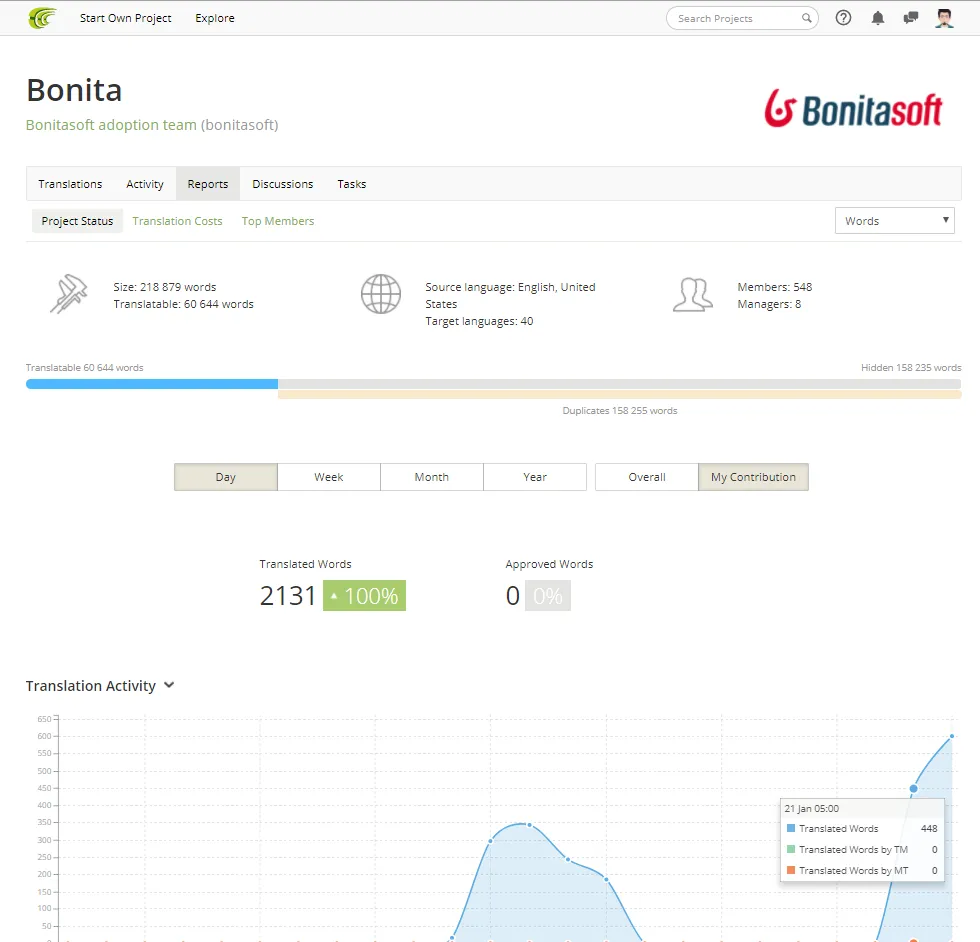Switch to My Contribution statistics
This screenshot has height=942, width=980.
pyautogui.click(x=753, y=477)
